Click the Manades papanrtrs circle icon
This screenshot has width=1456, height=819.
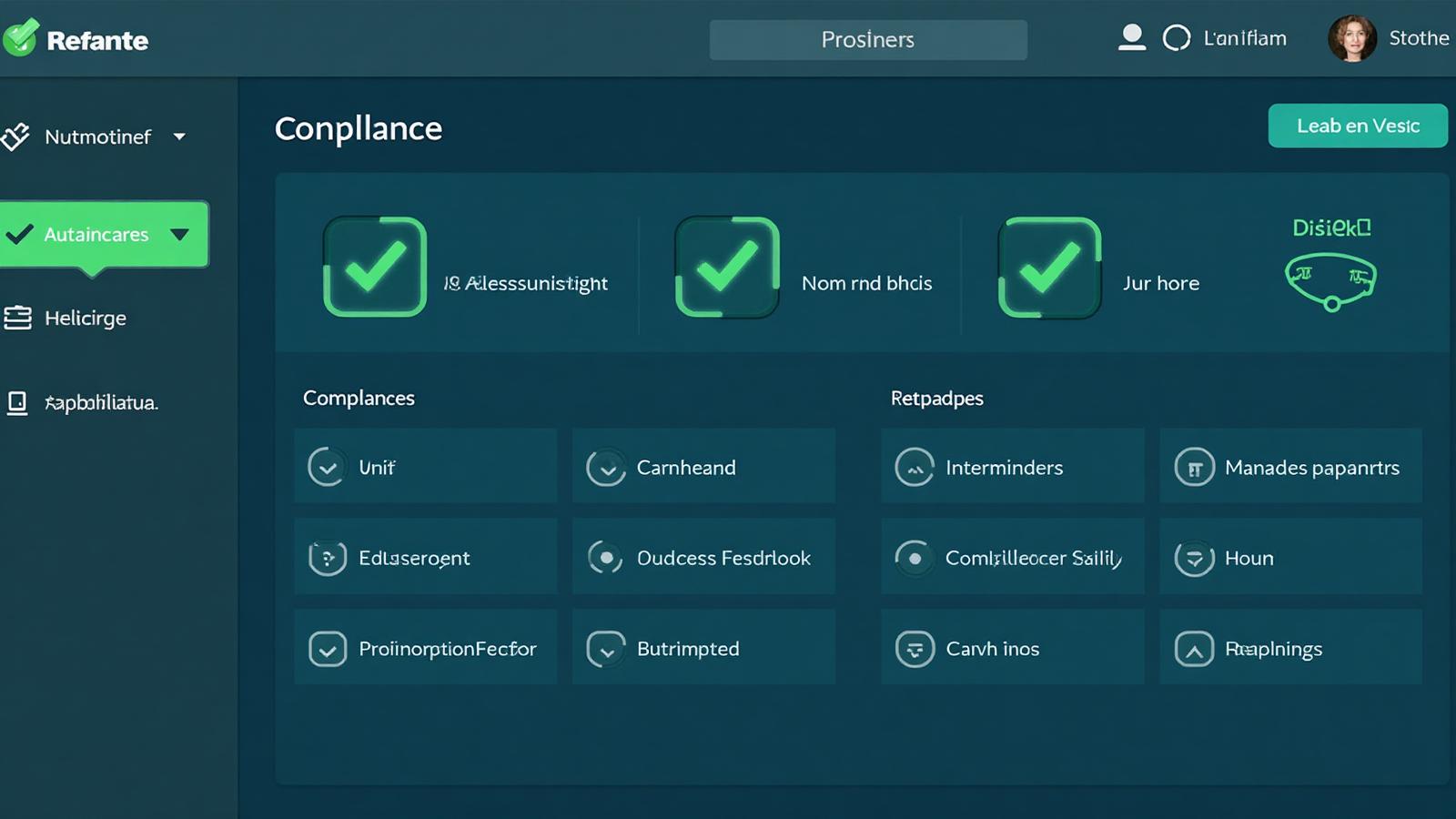1194,468
